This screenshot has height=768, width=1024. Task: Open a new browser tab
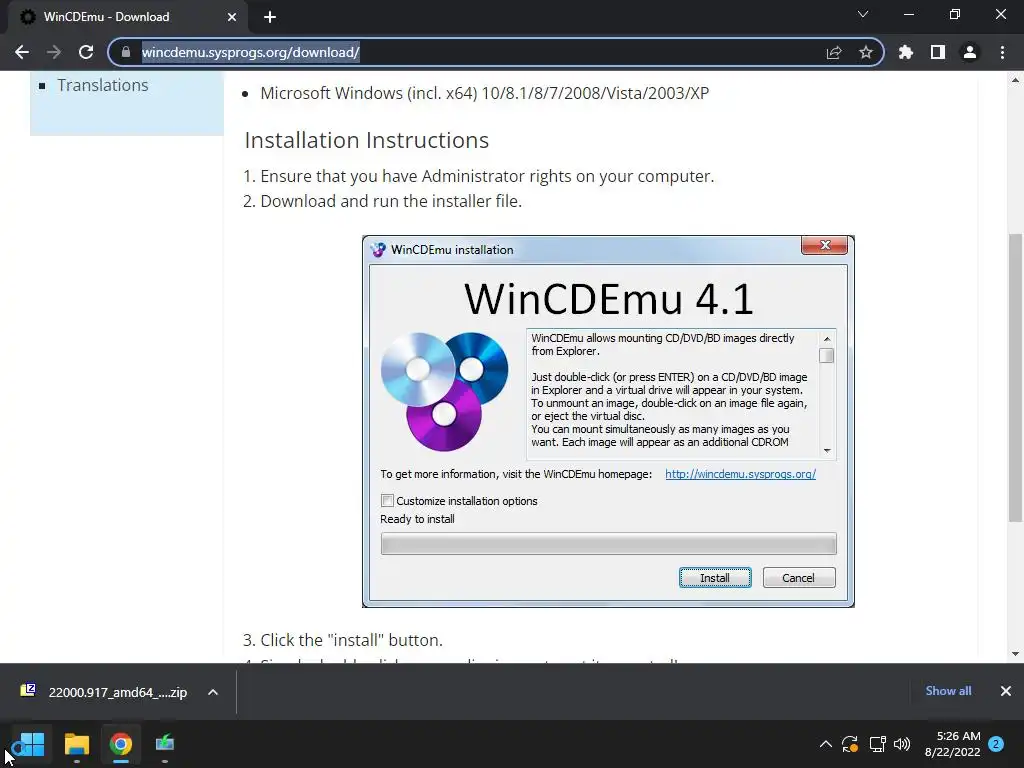coord(270,17)
